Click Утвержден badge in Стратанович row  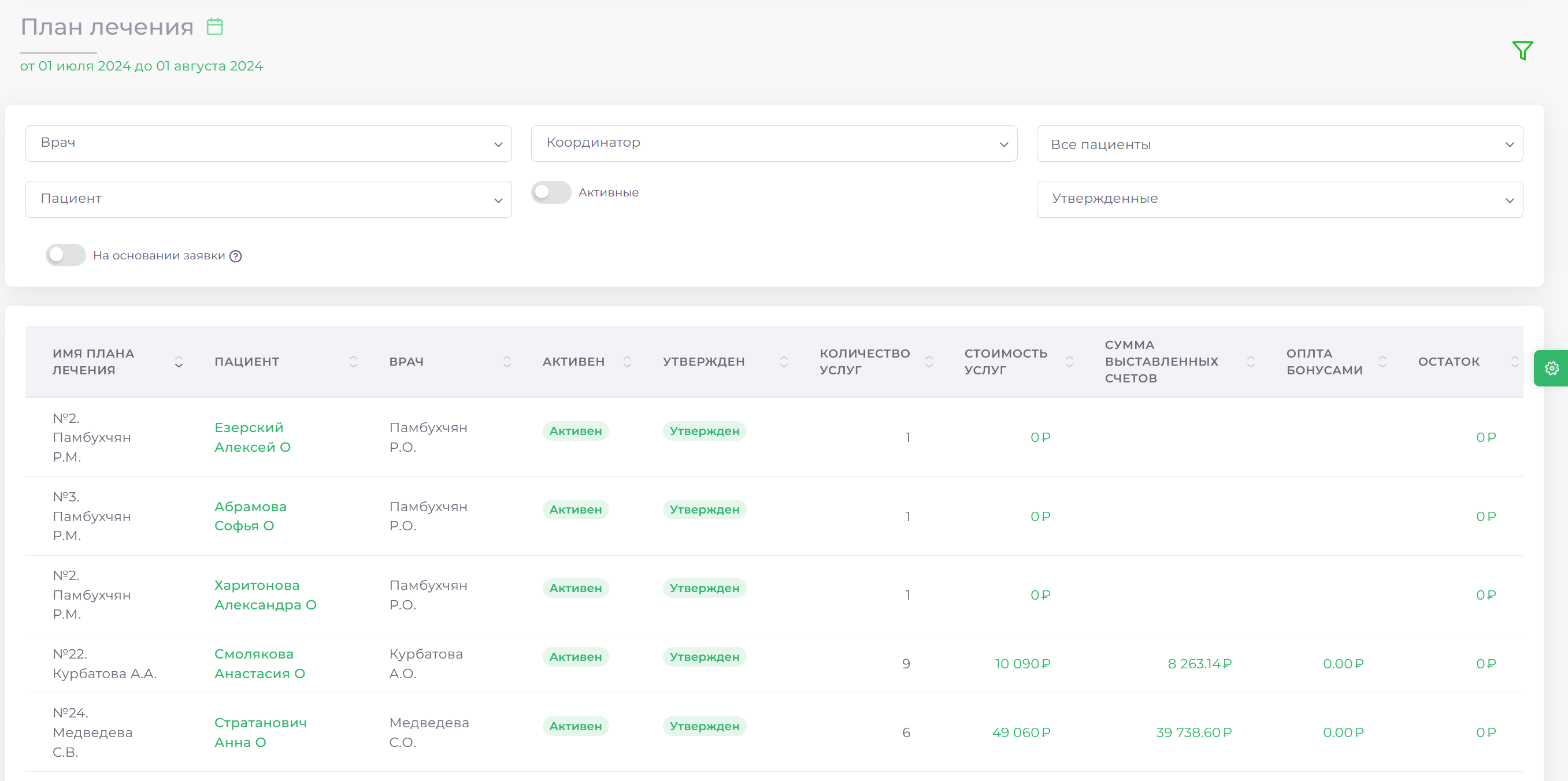coord(705,726)
